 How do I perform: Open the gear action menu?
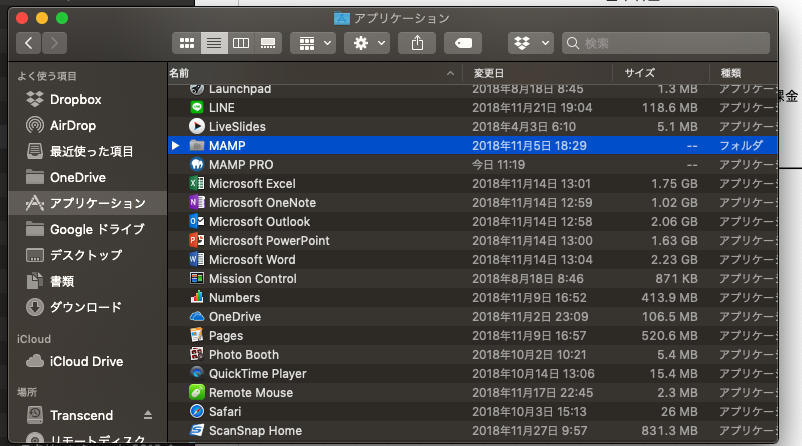click(367, 43)
